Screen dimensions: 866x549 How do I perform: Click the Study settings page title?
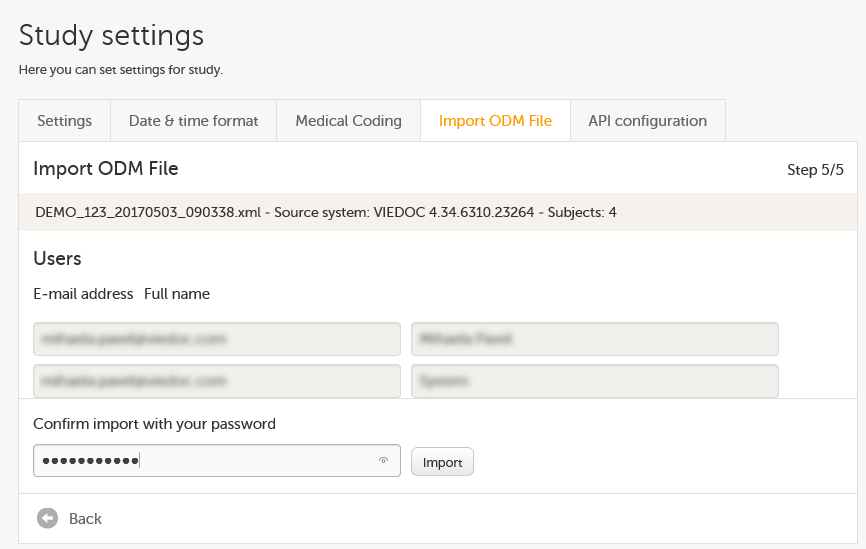tap(111, 36)
